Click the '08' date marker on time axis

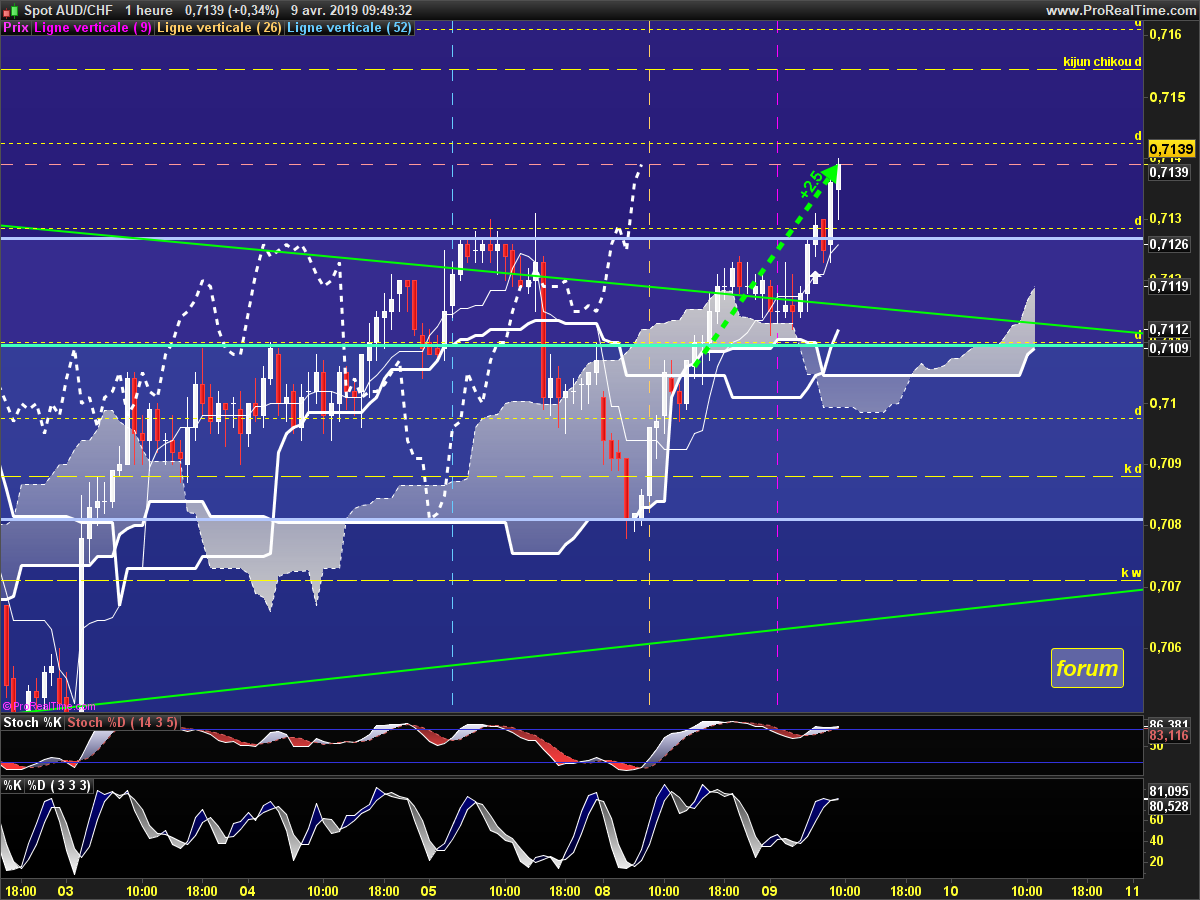click(603, 890)
